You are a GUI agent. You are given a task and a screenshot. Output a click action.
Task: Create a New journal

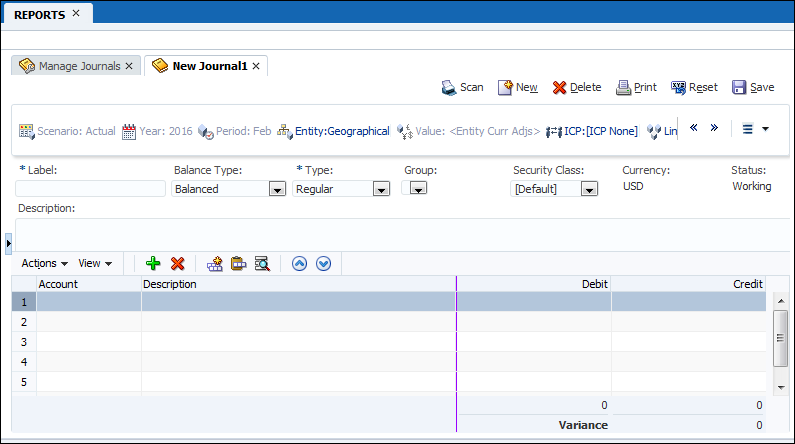pyautogui.click(x=517, y=87)
